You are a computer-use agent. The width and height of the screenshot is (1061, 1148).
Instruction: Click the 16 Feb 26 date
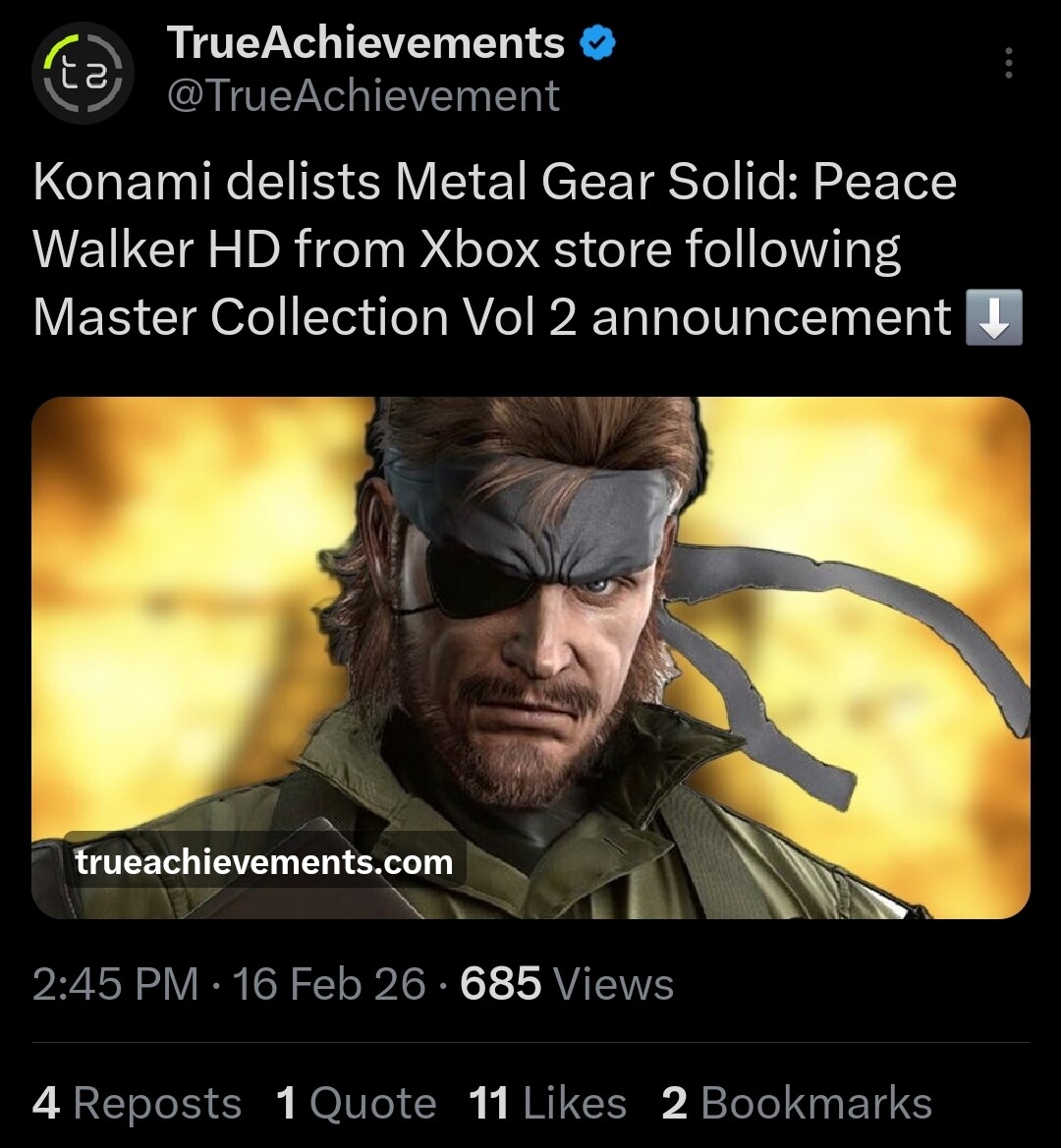(x=329, y=984)
